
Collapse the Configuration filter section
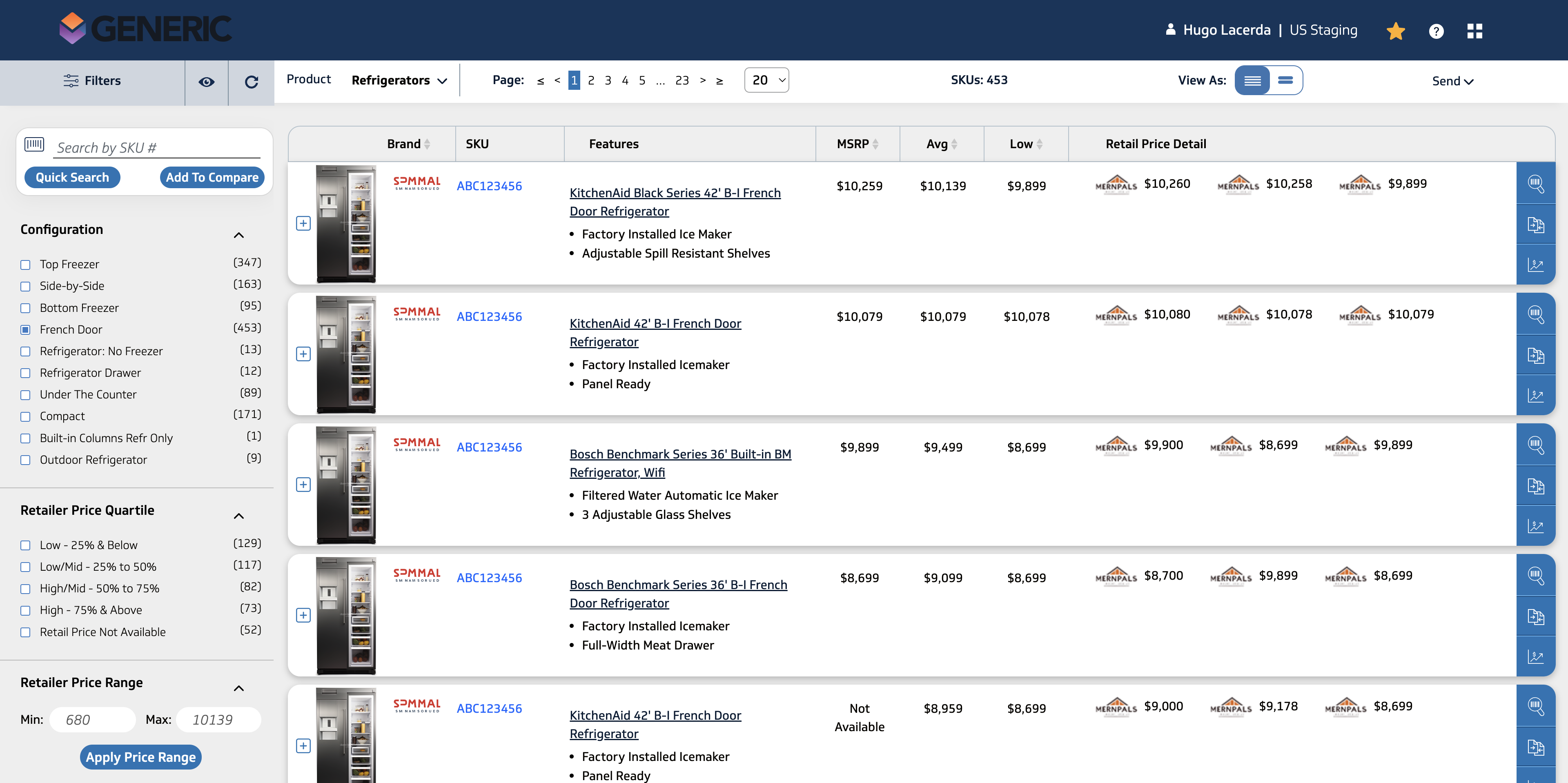(x=238, y=235)
